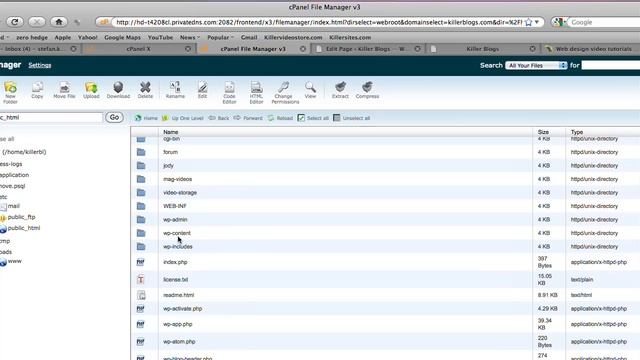Bookmark page with star icon

click(529, 22)
